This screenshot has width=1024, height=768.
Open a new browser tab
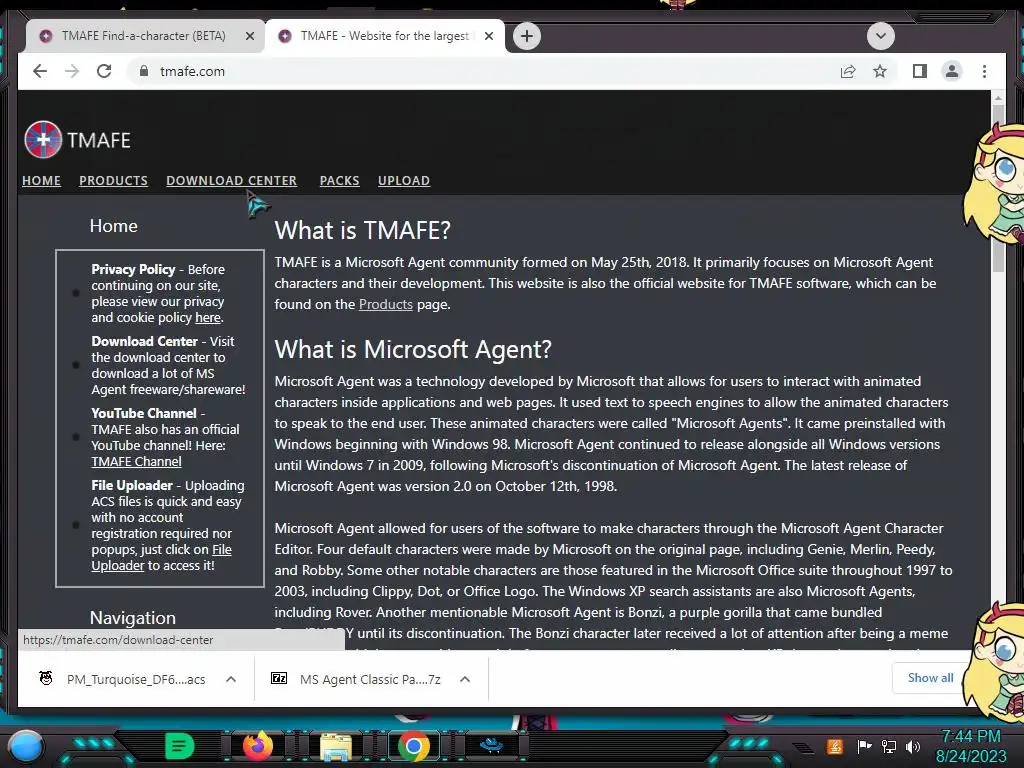pyautogui.click(x=527, y=36)
